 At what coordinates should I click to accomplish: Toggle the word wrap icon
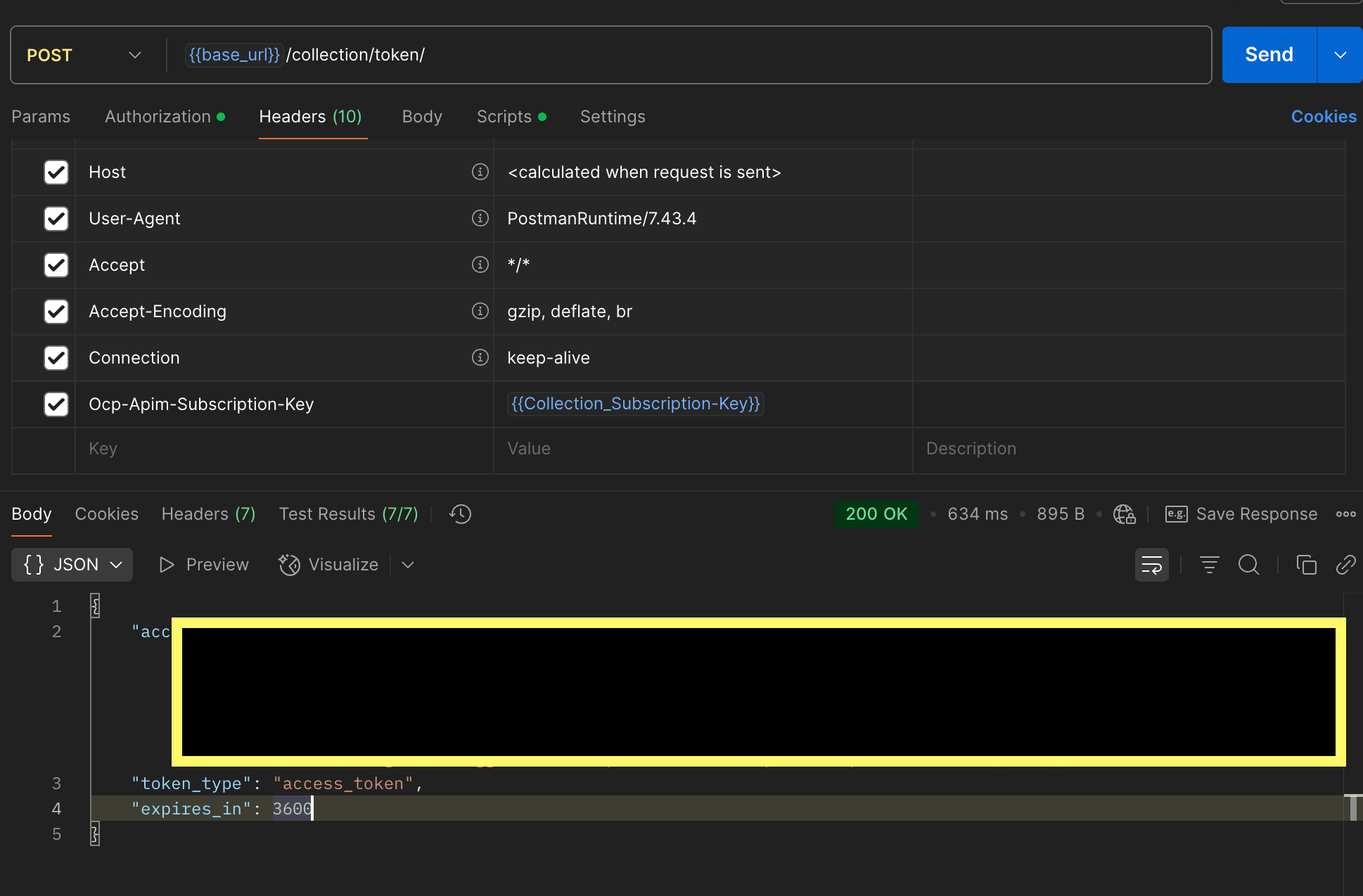click(x=1151, y=565)
